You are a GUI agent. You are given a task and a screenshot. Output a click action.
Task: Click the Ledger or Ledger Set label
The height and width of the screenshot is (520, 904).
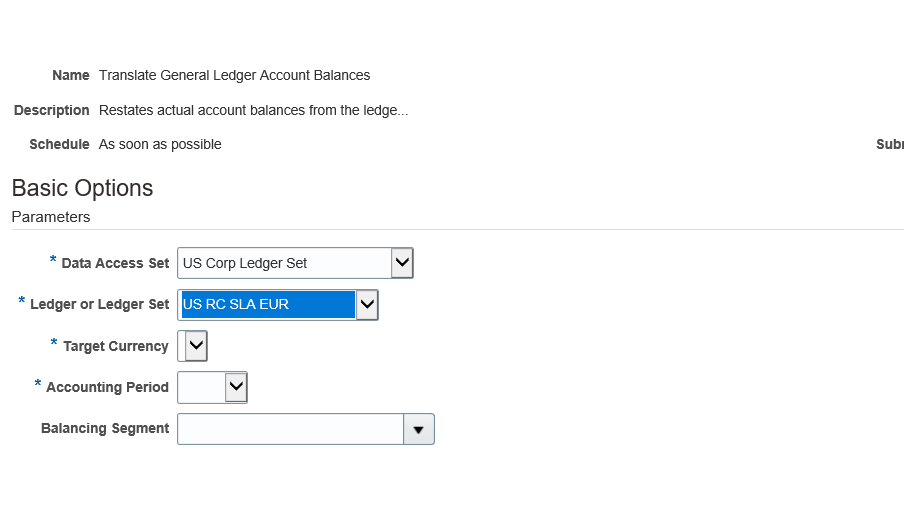[99, 304]
